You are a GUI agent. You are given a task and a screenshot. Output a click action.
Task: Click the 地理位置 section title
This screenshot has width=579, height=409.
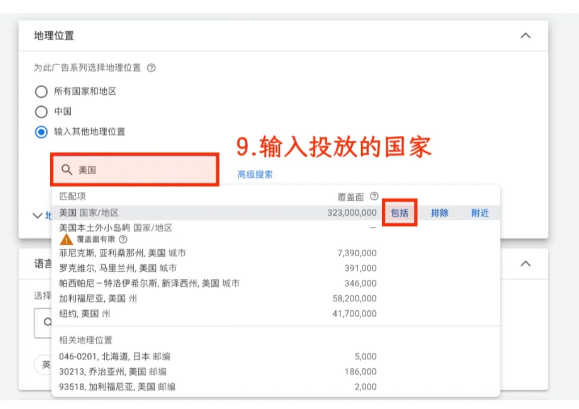pos(54,36)
